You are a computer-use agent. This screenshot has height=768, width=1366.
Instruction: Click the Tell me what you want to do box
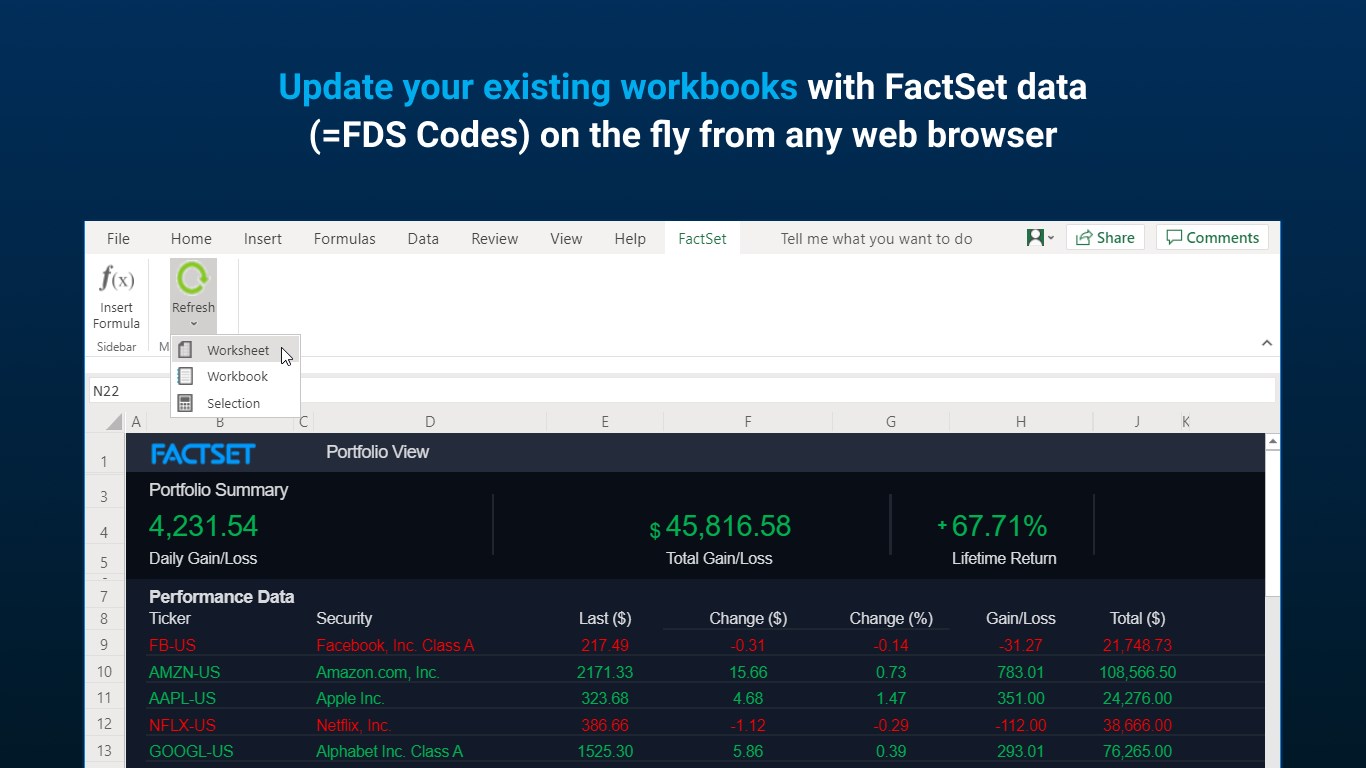pyautogui.click(x=876, y=238)
